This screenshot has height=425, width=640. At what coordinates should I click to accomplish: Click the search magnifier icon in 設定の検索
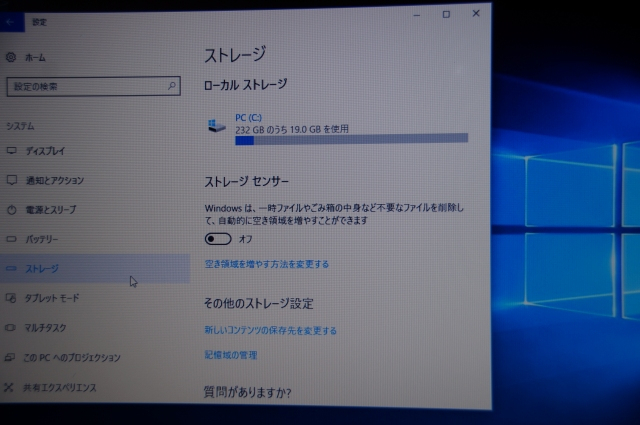[172, 86]
